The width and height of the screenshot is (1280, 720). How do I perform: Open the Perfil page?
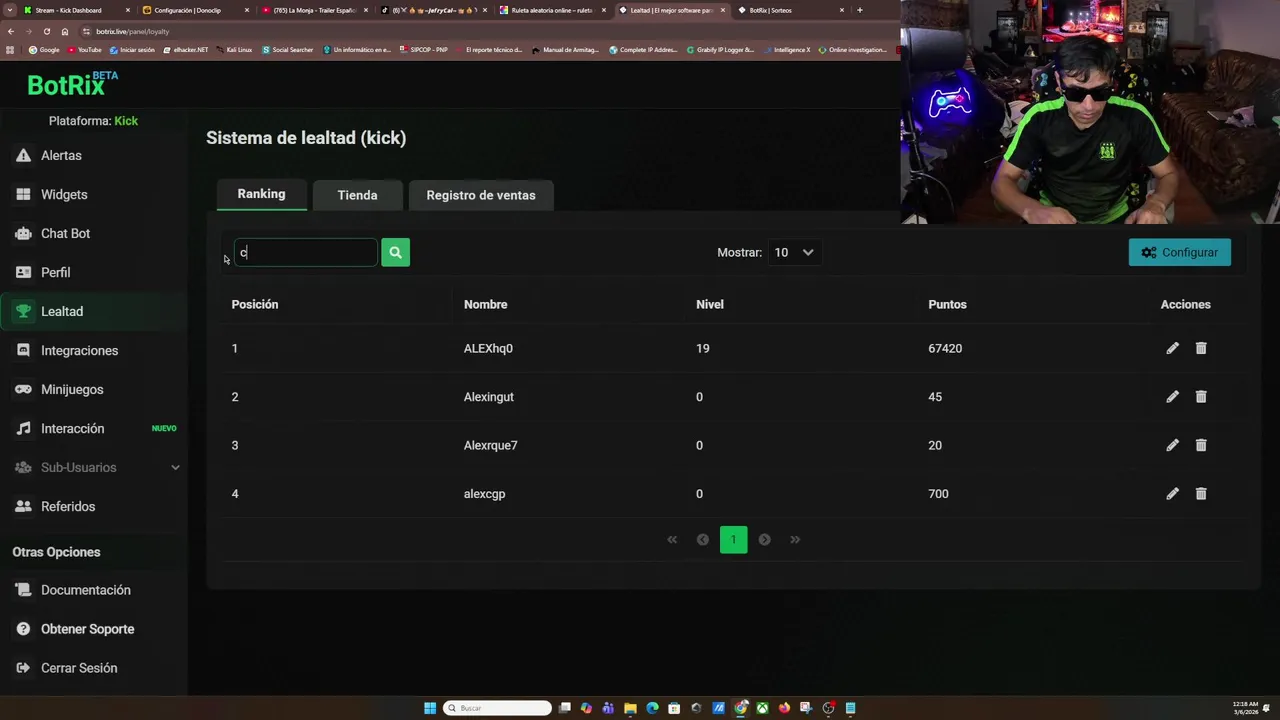55,273
